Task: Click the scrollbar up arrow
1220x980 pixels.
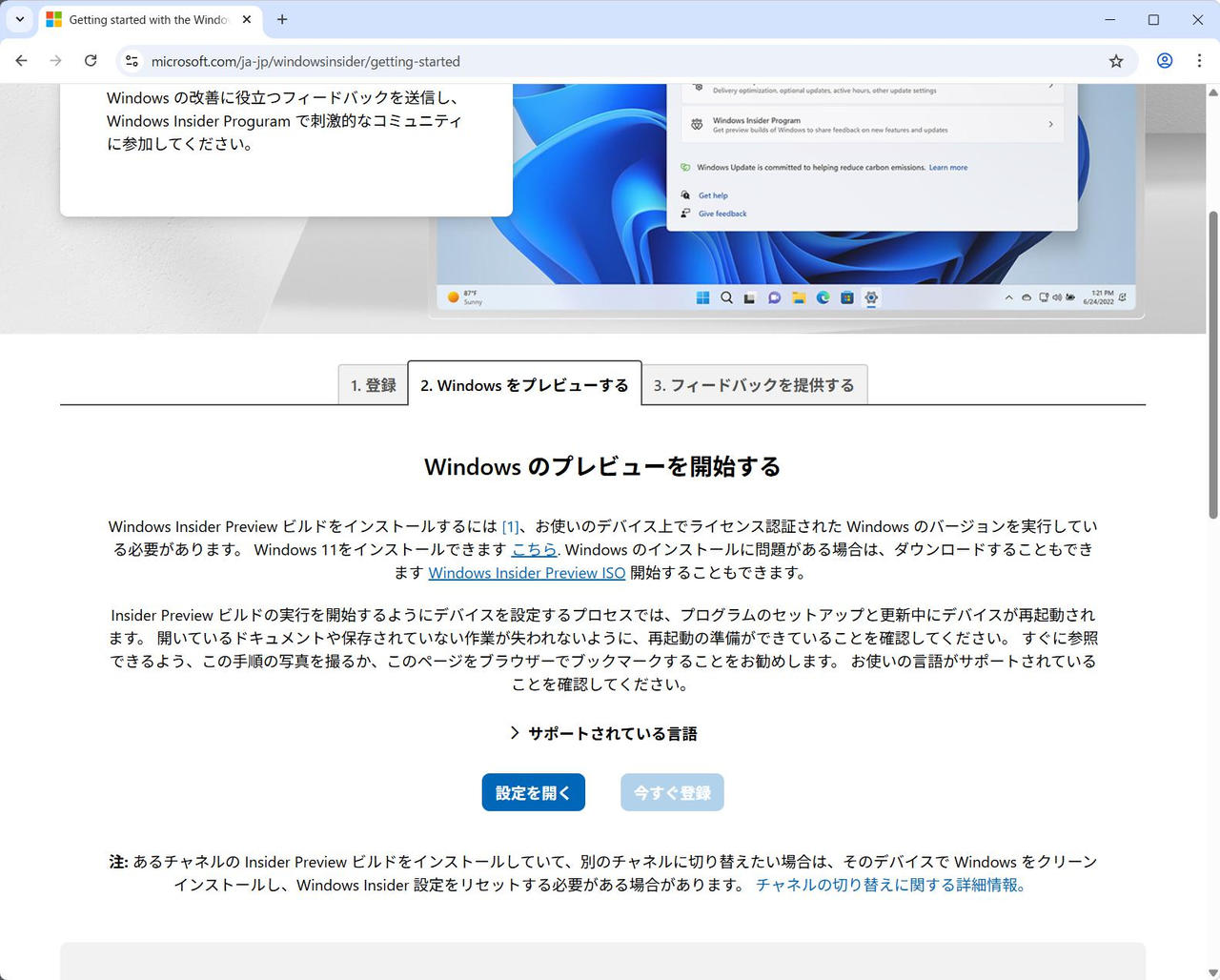Action: tap(1213, 92)
